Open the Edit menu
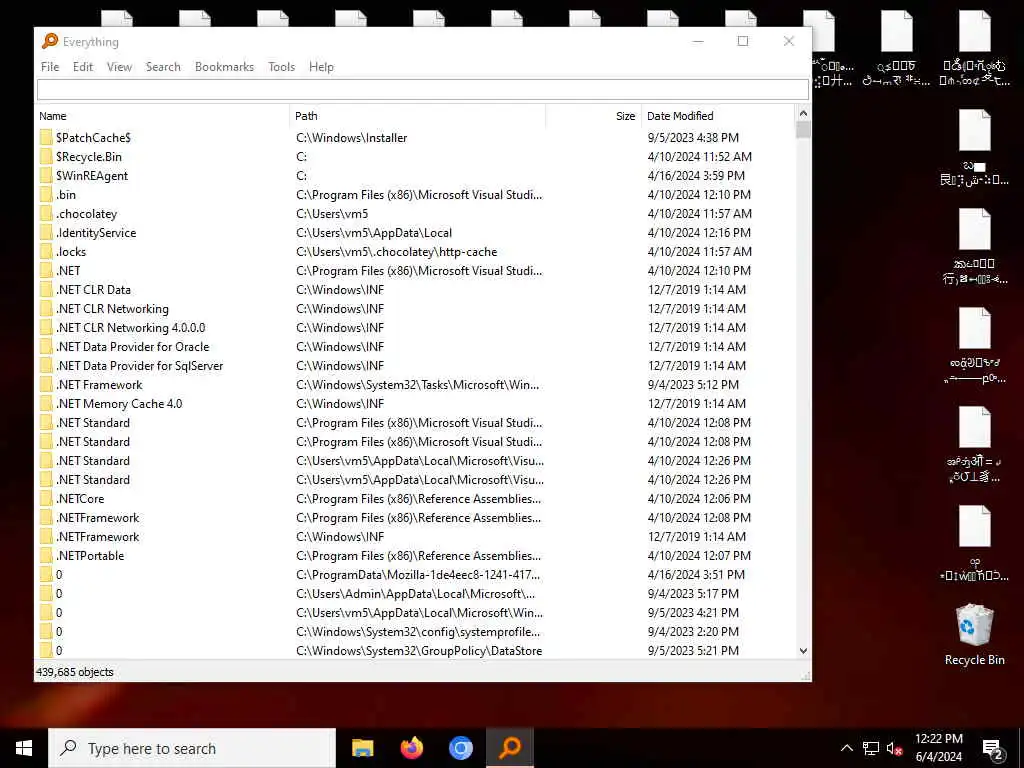This screenshot has height=768, width=1024. pyautogui.click(x=82, y=67)
